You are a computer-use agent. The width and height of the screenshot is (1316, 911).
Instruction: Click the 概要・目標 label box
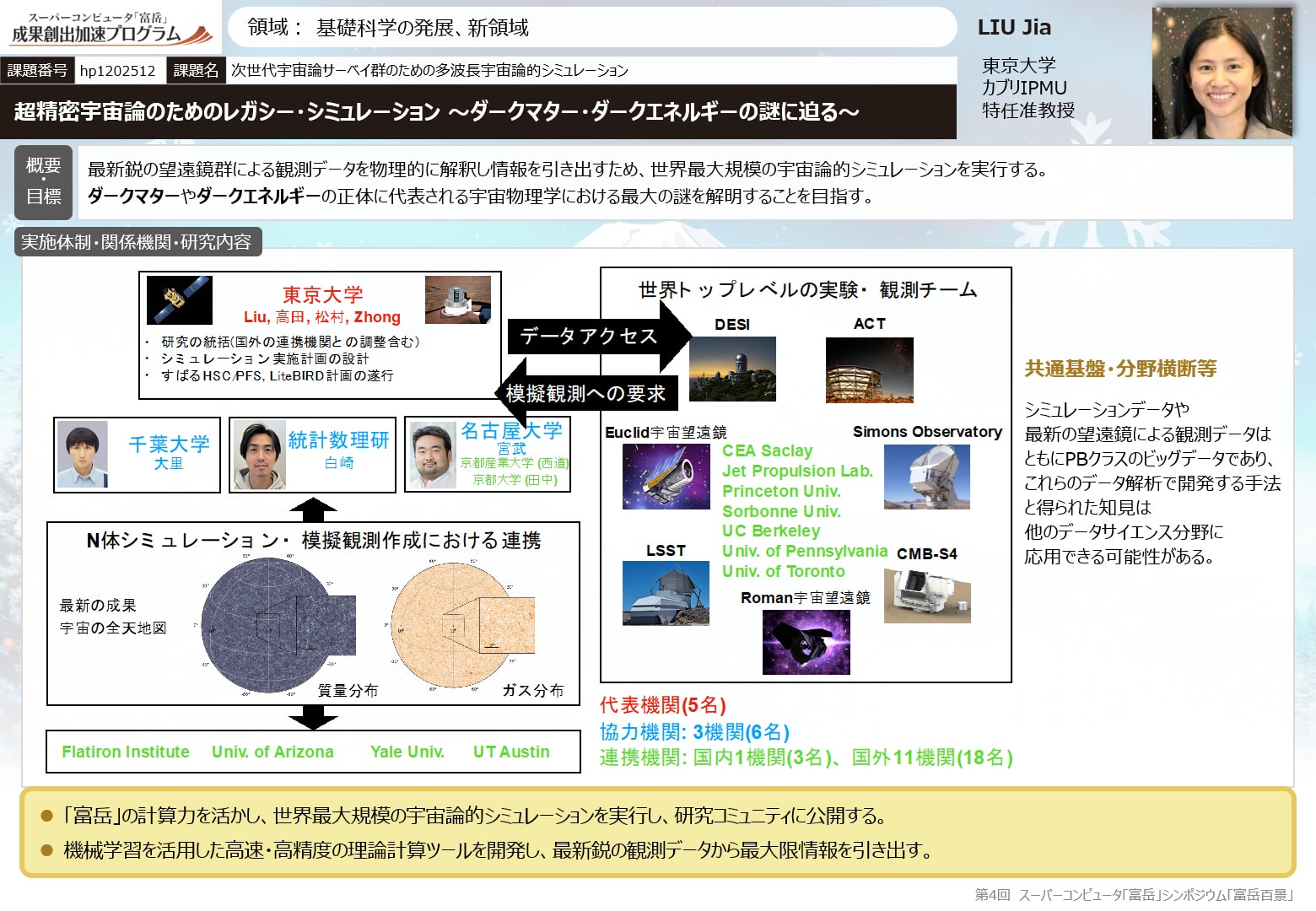point(44,181)
